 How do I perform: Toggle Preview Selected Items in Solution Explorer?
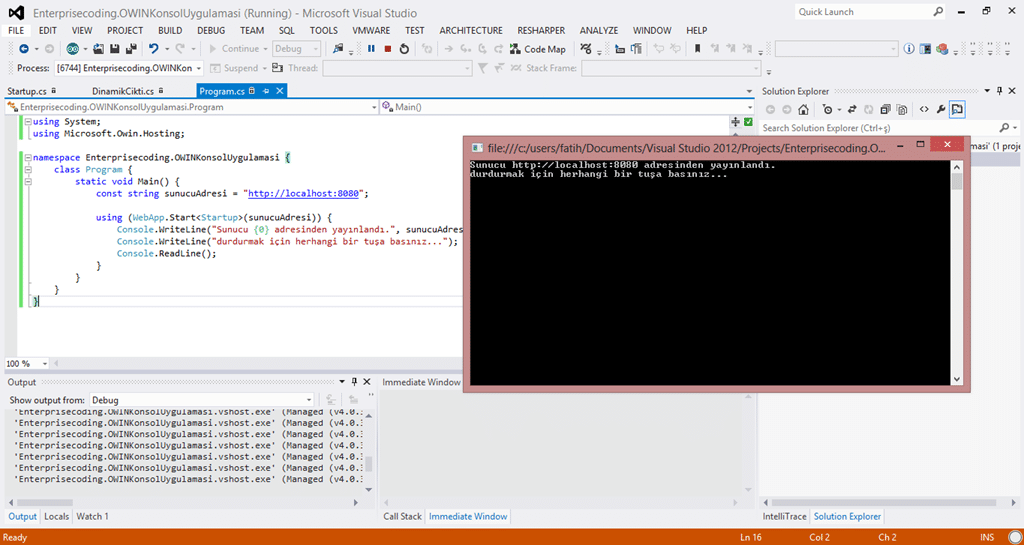pos(957,110)
